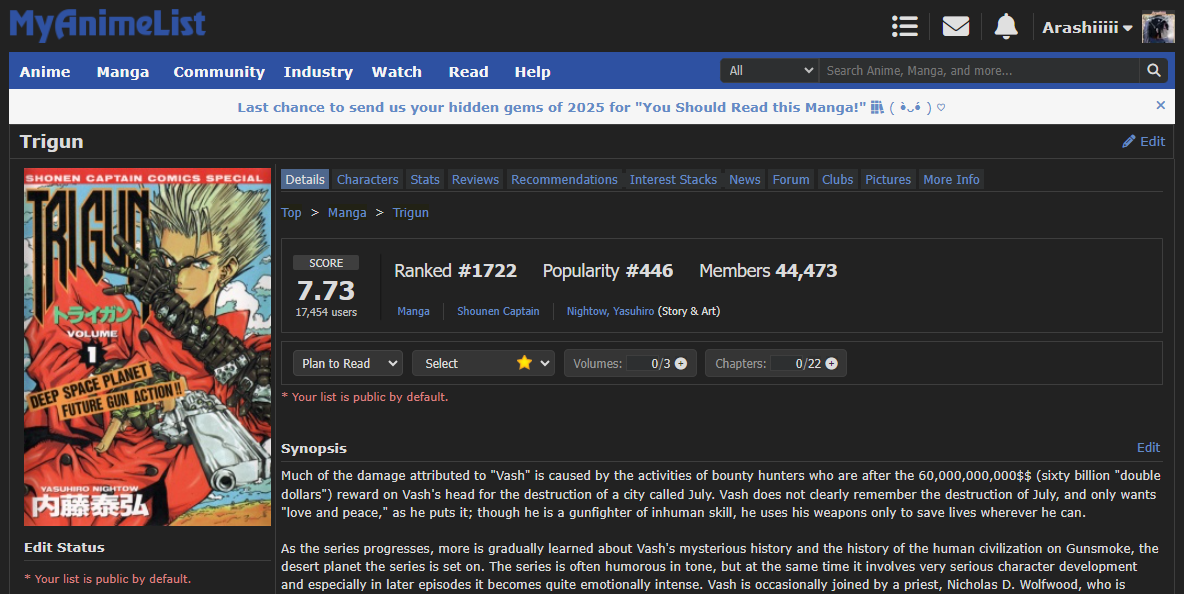This screenshot has width=1184, height=594.
Task: Open the Watch menu
Action: click(x=396, y=72)
